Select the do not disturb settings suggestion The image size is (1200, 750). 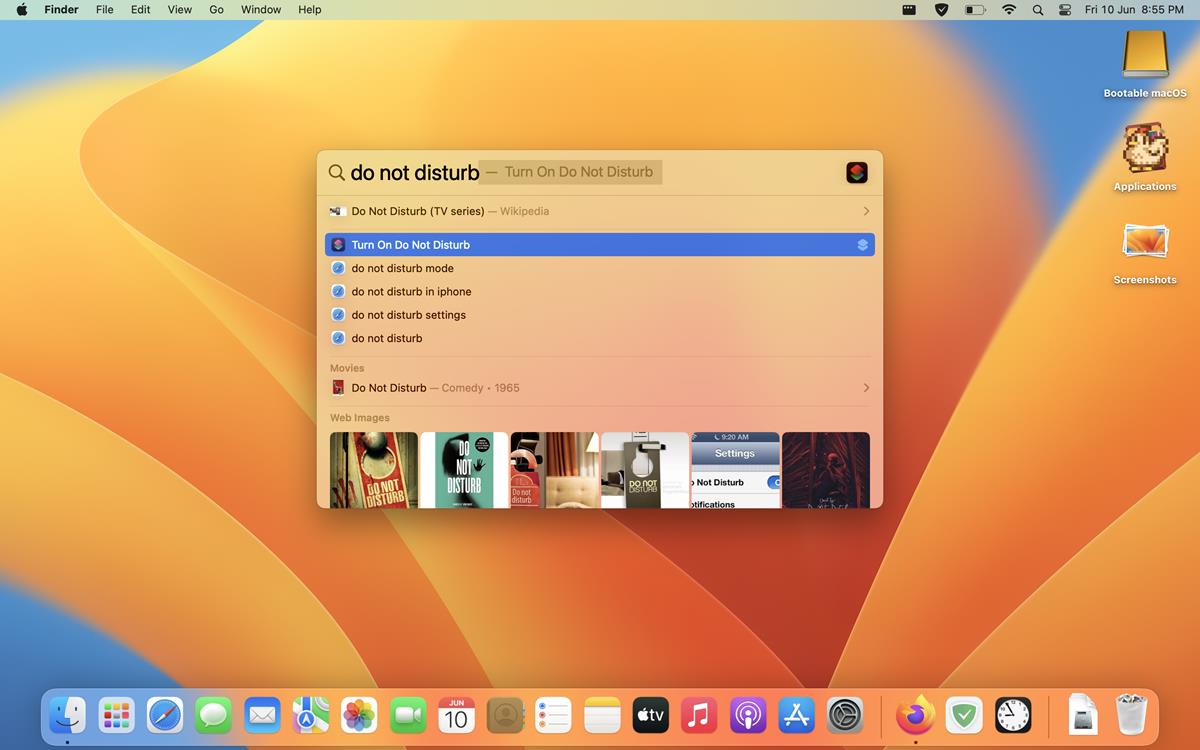point(408,314)
